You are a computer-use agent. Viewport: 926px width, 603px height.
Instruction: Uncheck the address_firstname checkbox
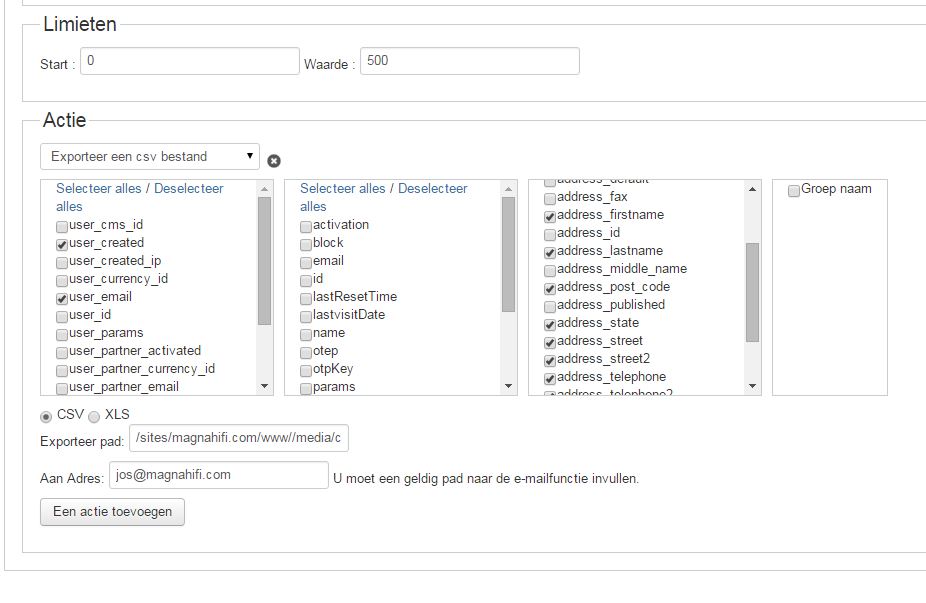[x=550, y=216]
